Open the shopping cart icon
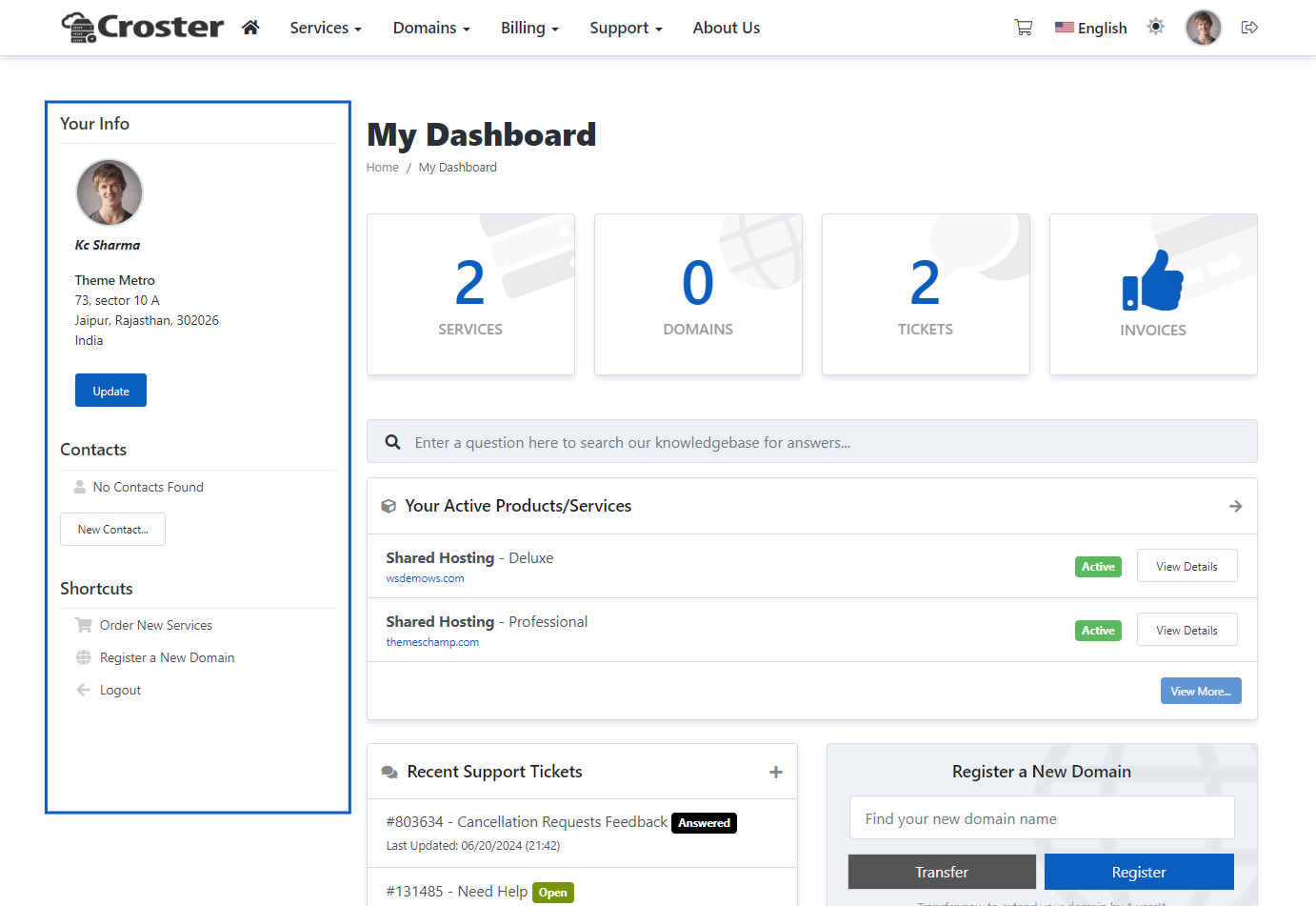This screenshot has width=1316, height=906. 1024,28
